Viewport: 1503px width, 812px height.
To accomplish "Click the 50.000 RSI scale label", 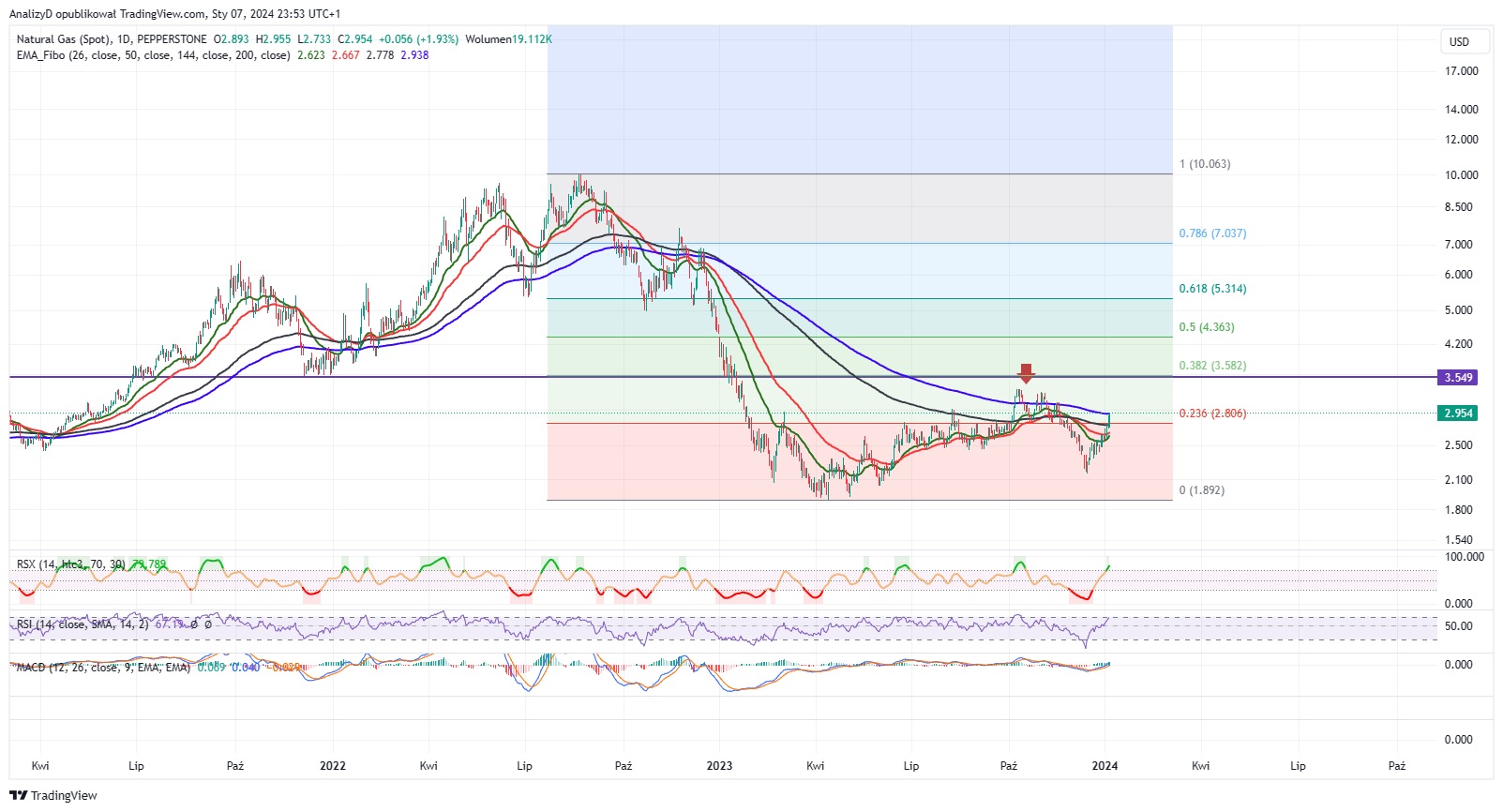I will pos(1459,626).
